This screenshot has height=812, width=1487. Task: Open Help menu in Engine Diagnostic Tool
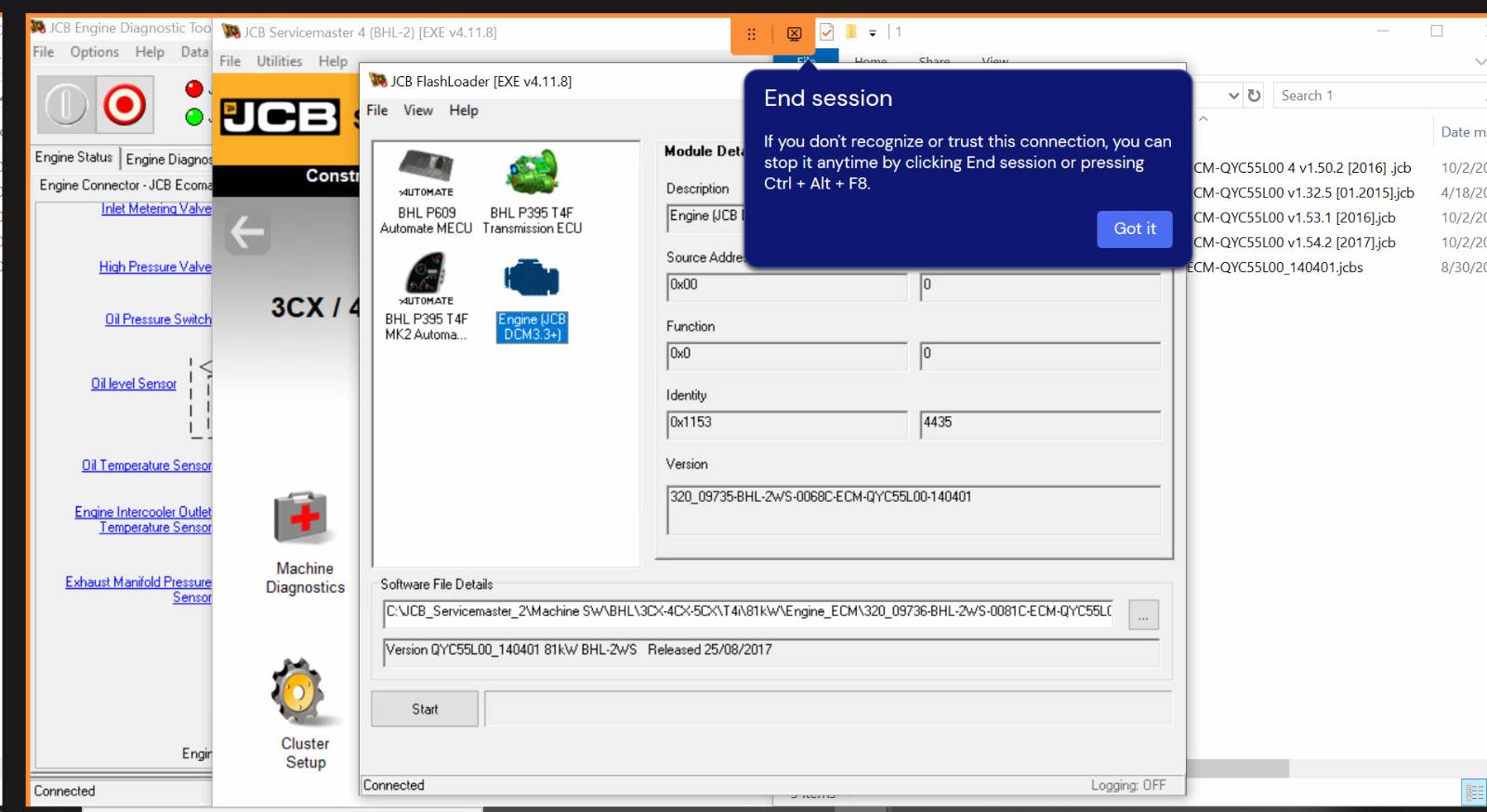click(150, 52)
